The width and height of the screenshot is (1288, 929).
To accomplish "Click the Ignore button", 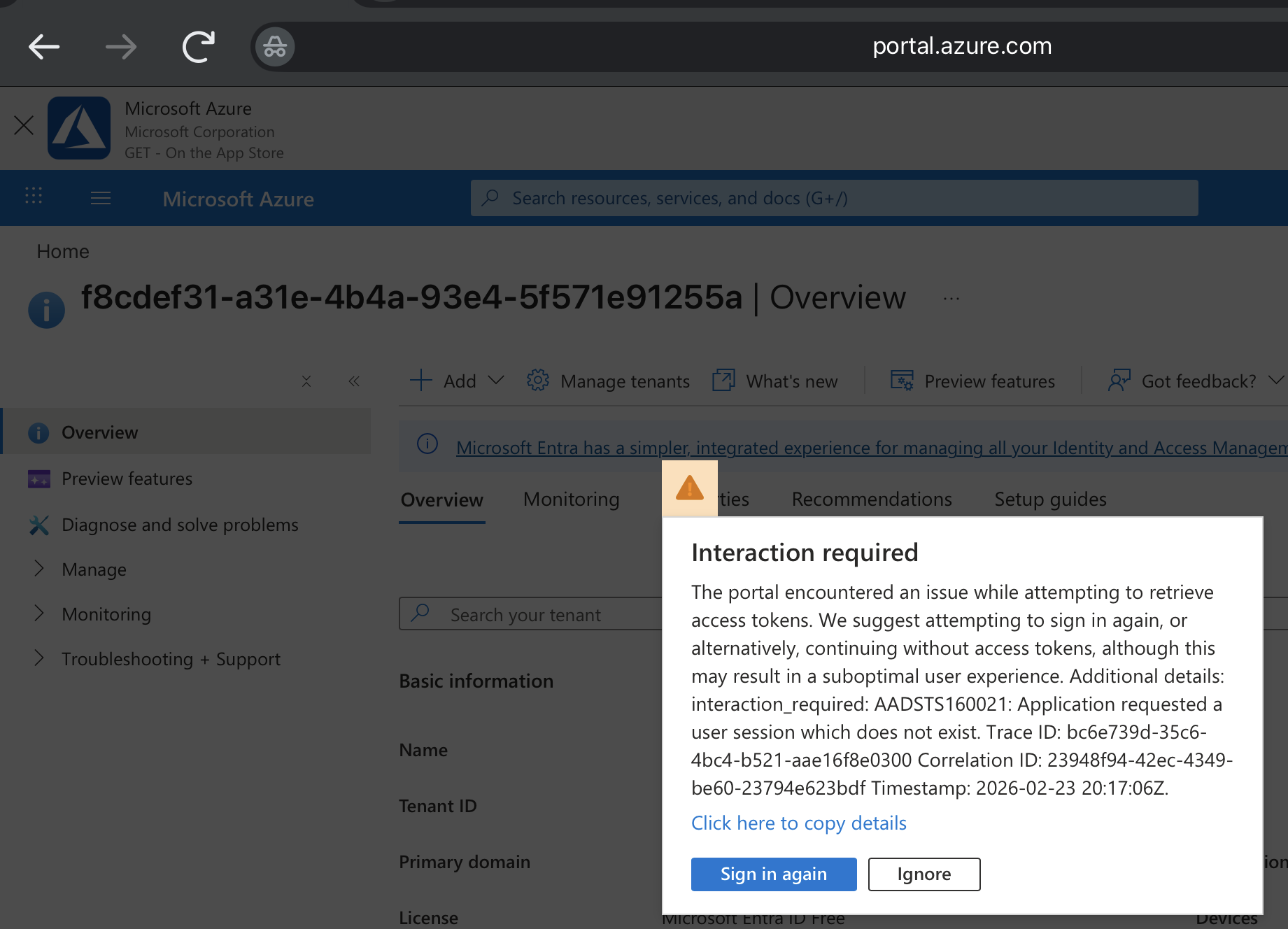I will [924, 874].
